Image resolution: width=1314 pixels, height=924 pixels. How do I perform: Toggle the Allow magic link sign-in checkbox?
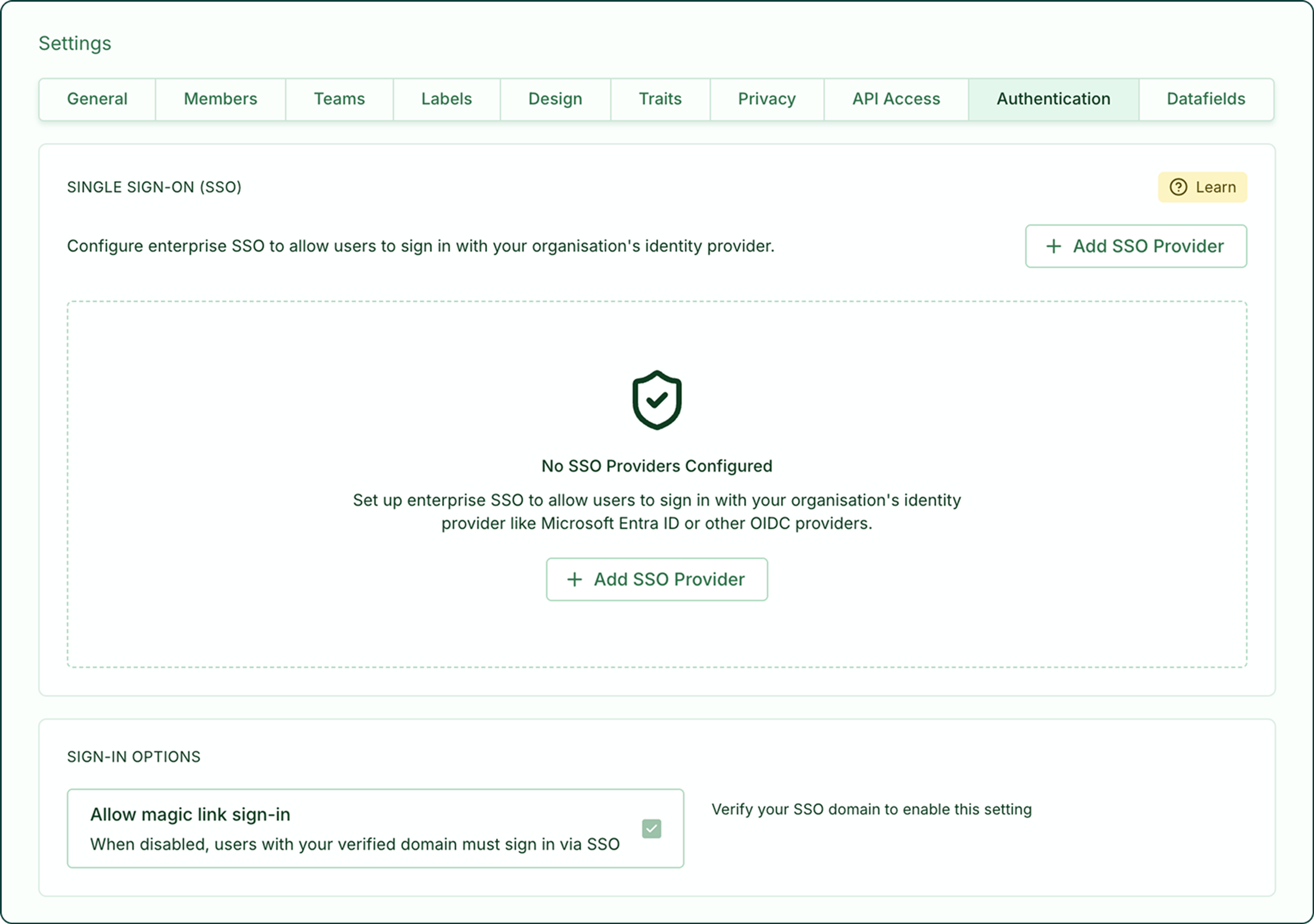[651, 829]
